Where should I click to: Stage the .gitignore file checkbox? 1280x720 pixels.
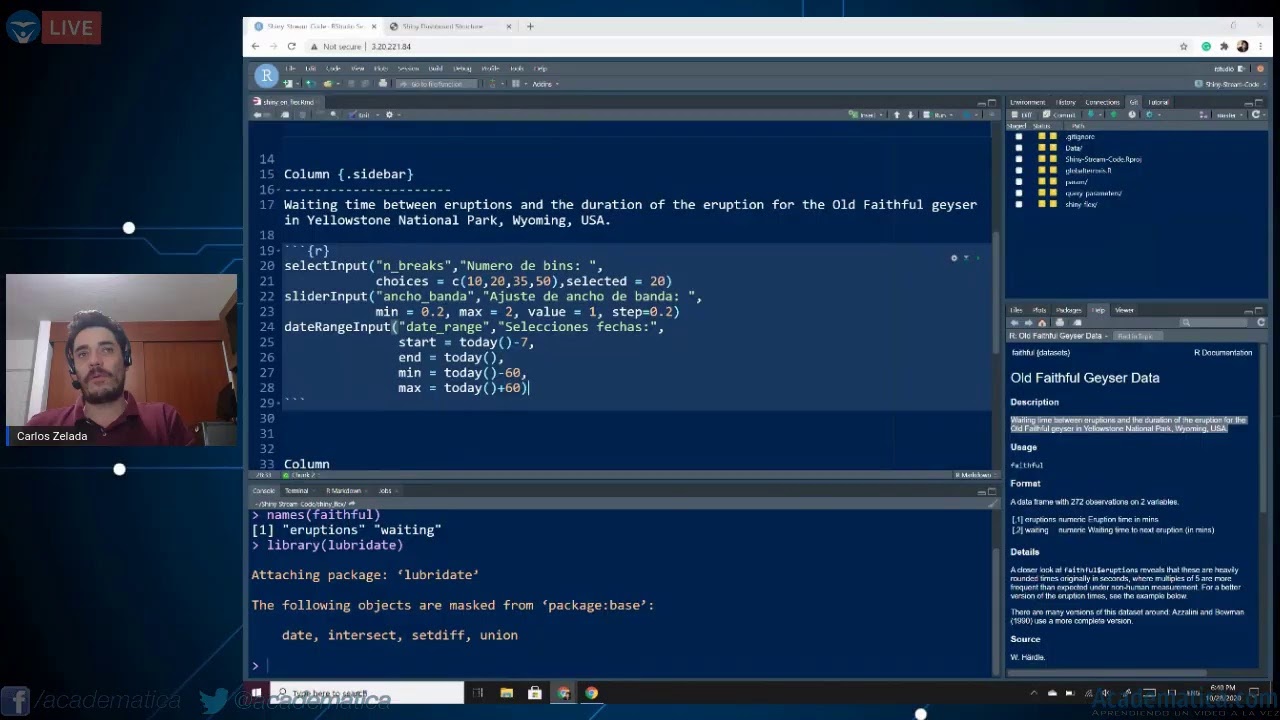click(x=1019, y=137)
